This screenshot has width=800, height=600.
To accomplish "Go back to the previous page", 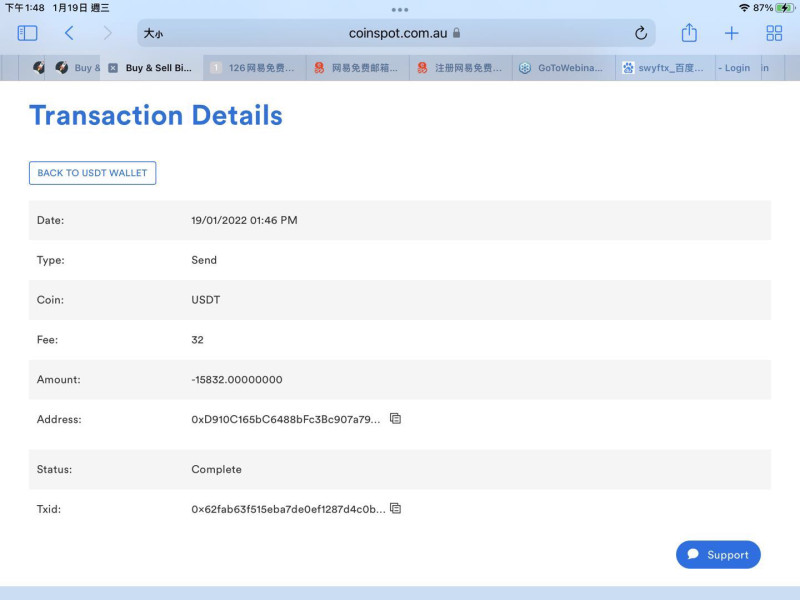I will click(69, 33).
